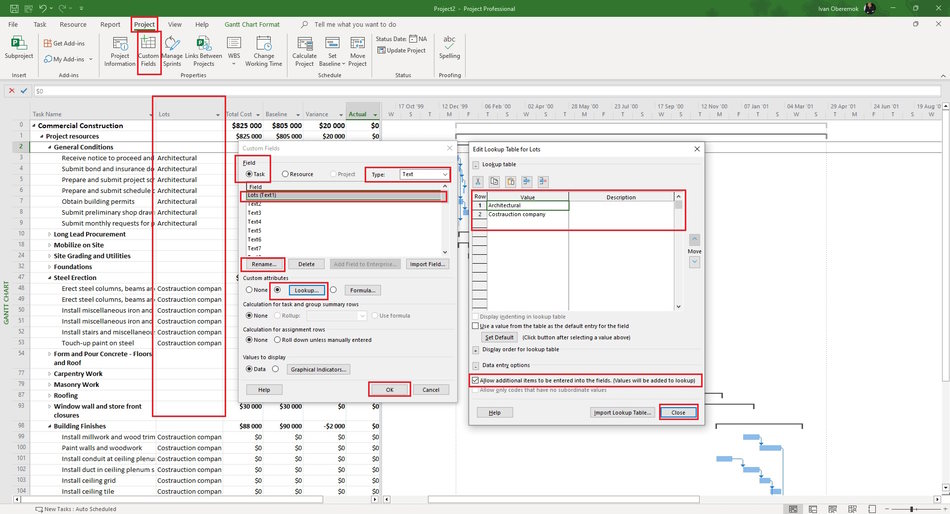Viewport: 950px width, 514px height.
Task: Expand Display order for lookup table
Action: pyautogui.click(x=476, y=350)
